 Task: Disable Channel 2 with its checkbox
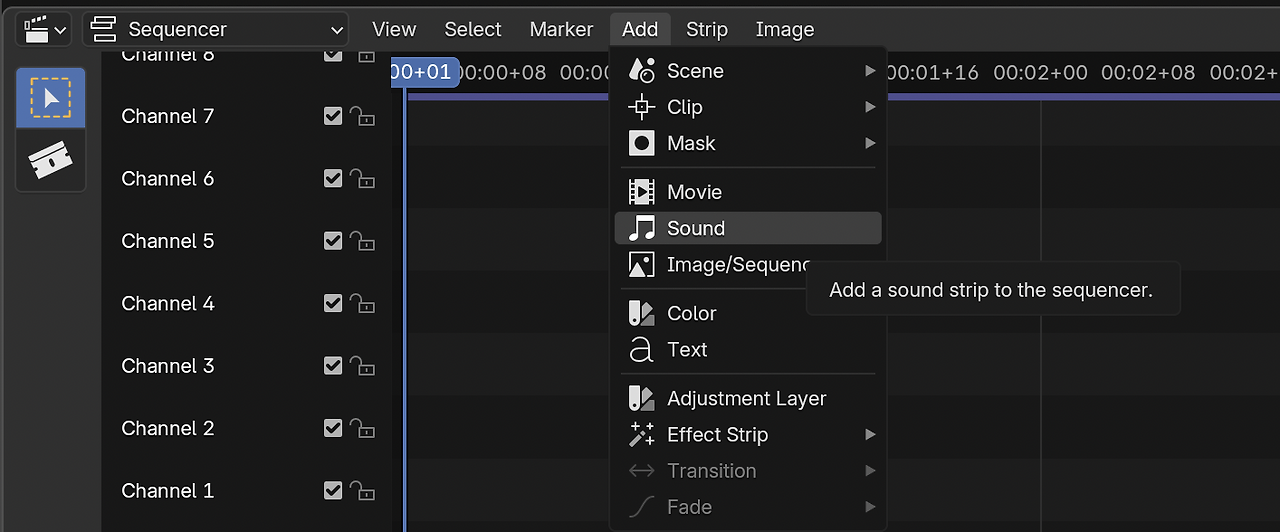click(333, 428)
